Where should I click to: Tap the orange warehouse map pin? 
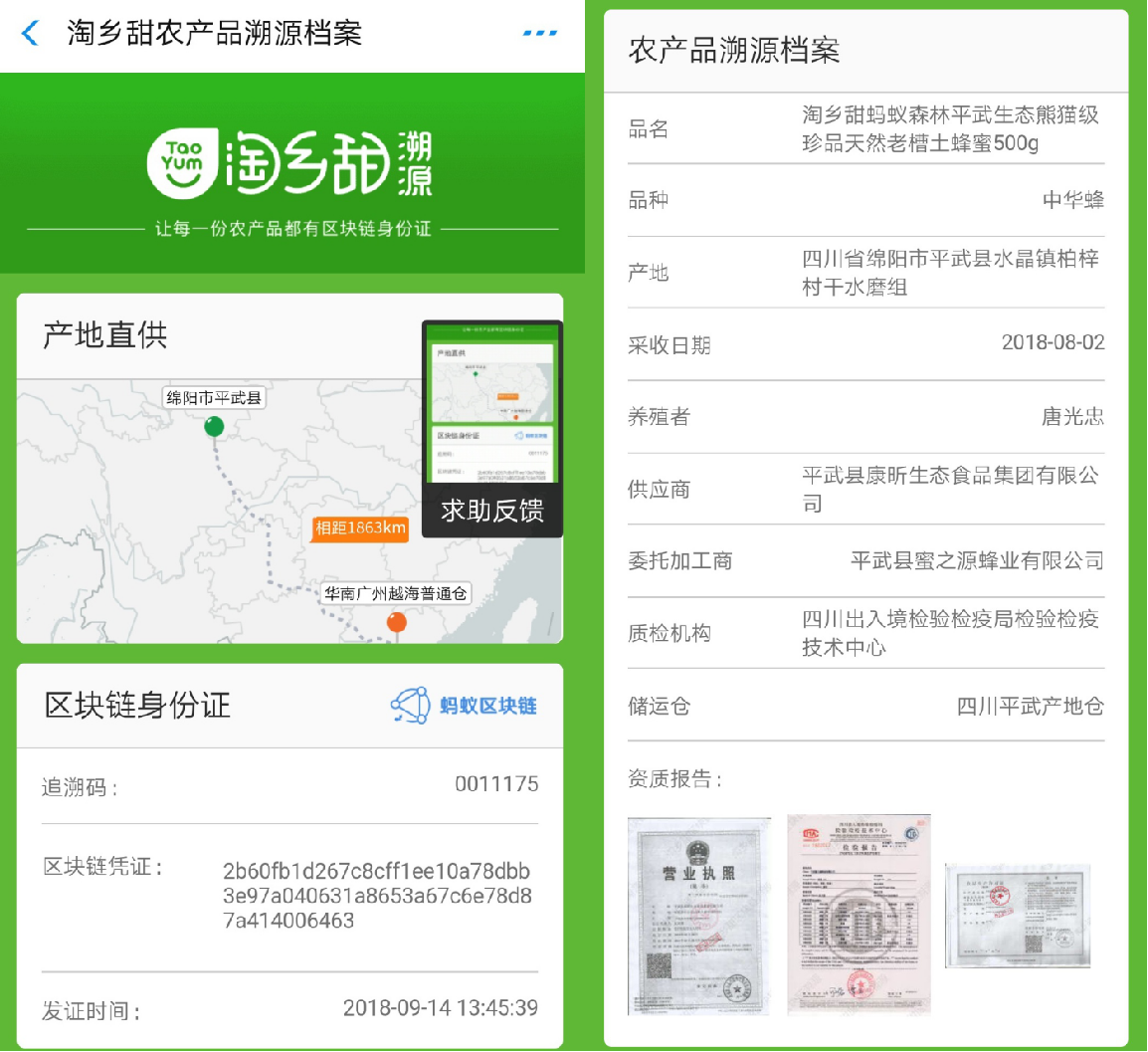click(397, 623)
